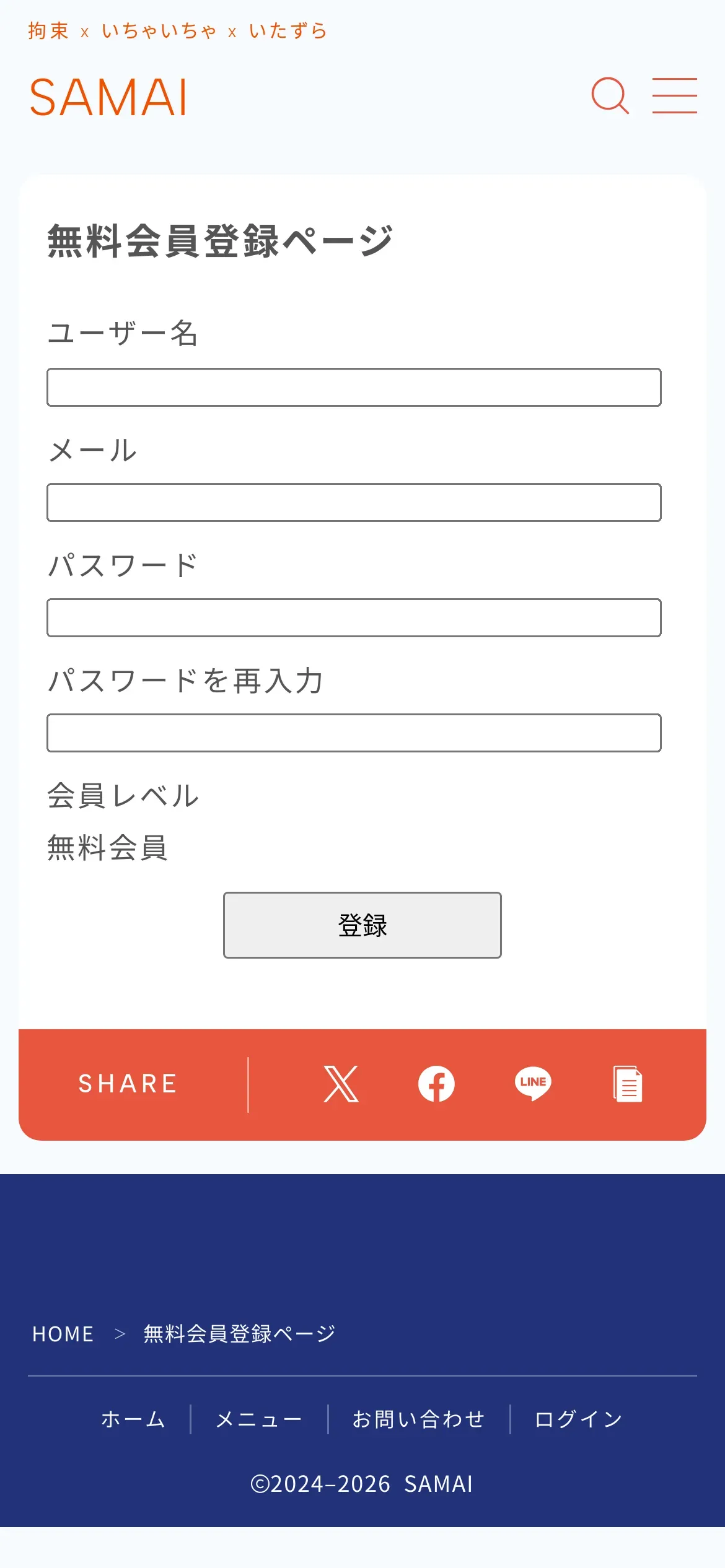Go to ログイン footer link
The height and width of the screenshot is (1568, 725).
click(578, 1419)
